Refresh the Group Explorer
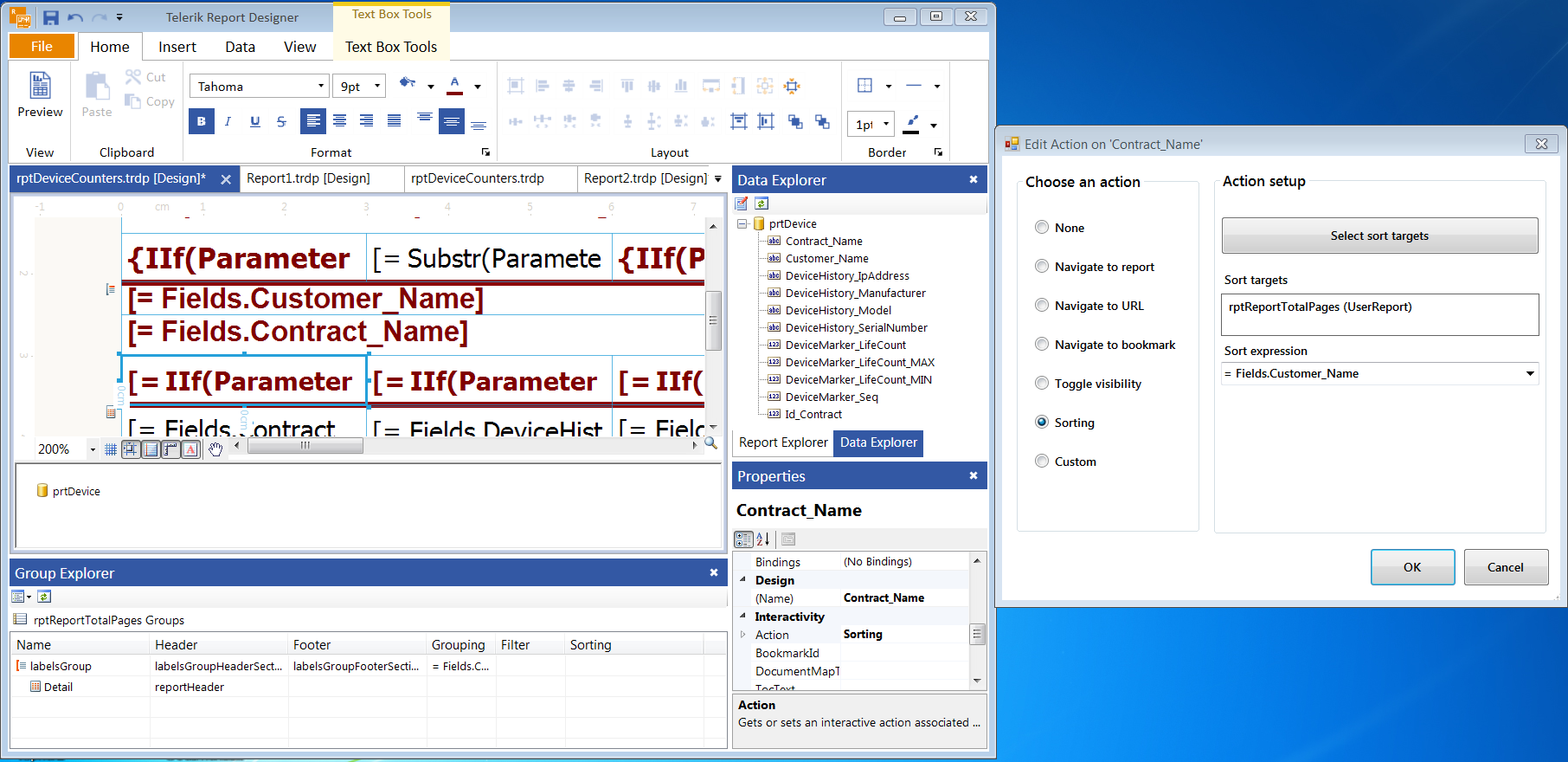 coord(44,597)
